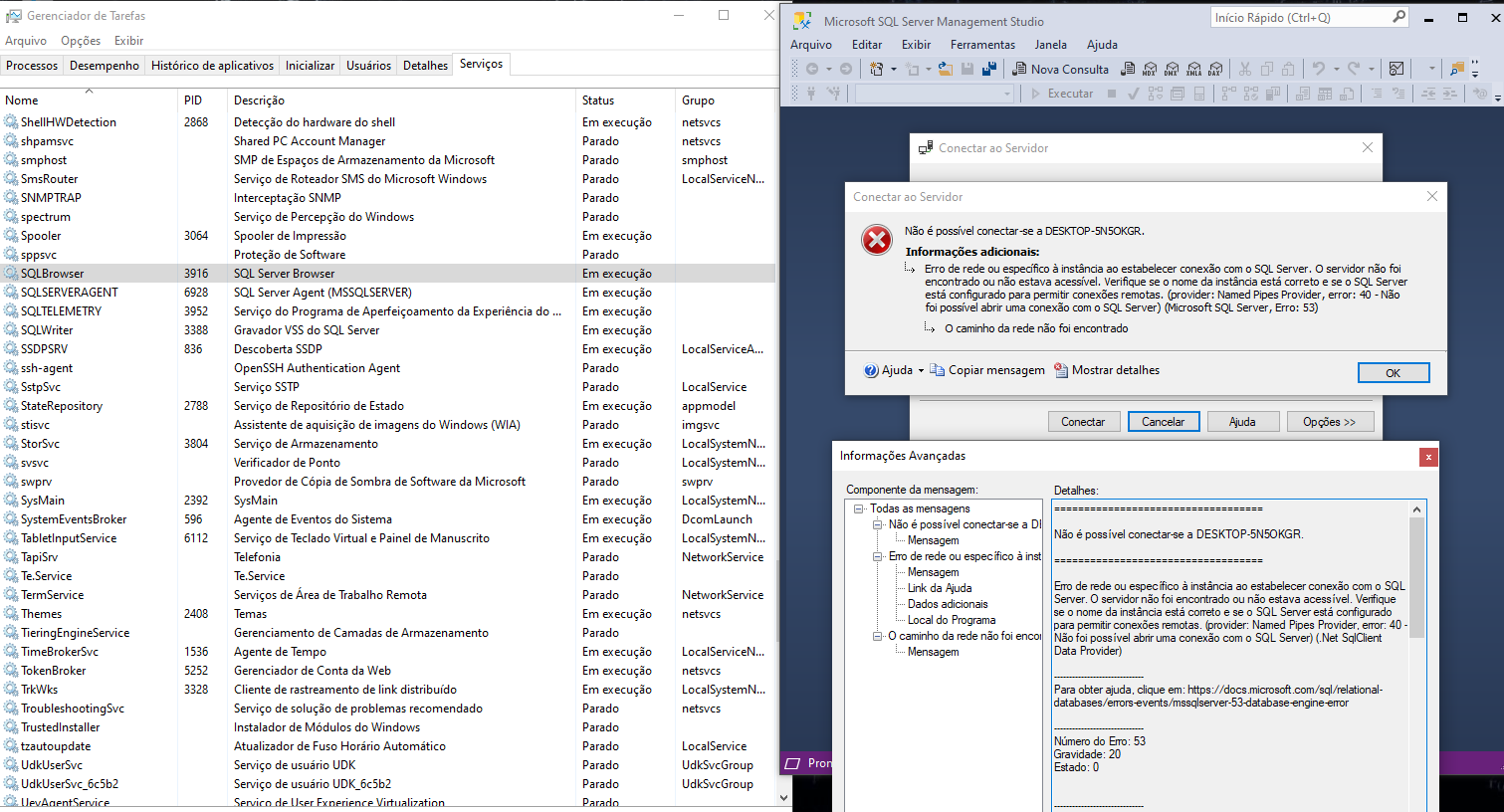Open the Janela menu in SSMS
This screenshot has width=1504, height=812.
pos(1050,45)
